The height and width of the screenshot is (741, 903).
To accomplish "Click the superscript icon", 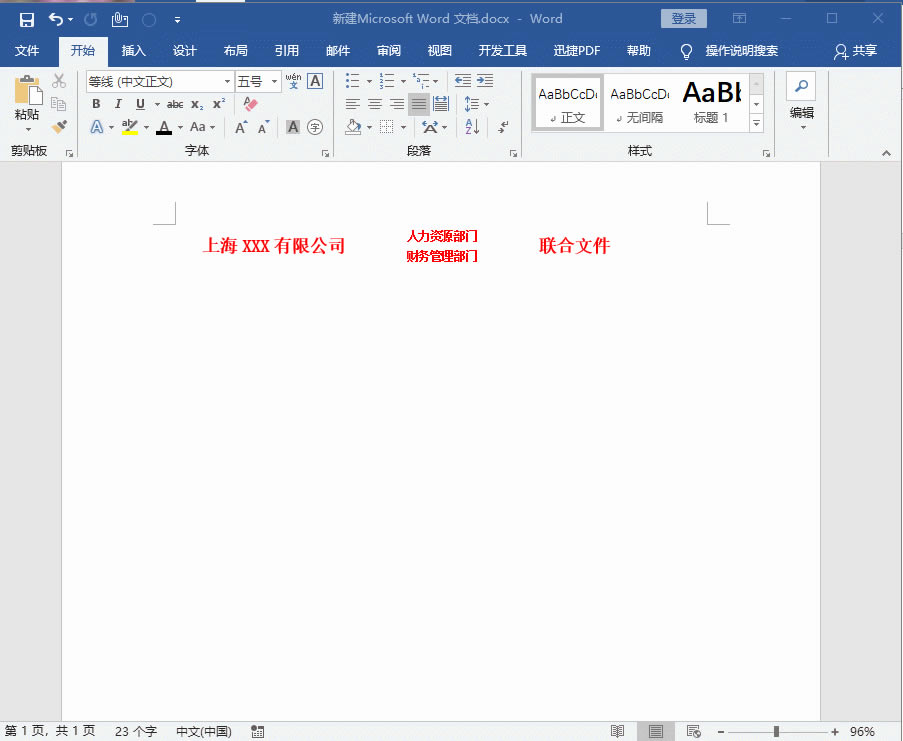I will coord(218,103).
